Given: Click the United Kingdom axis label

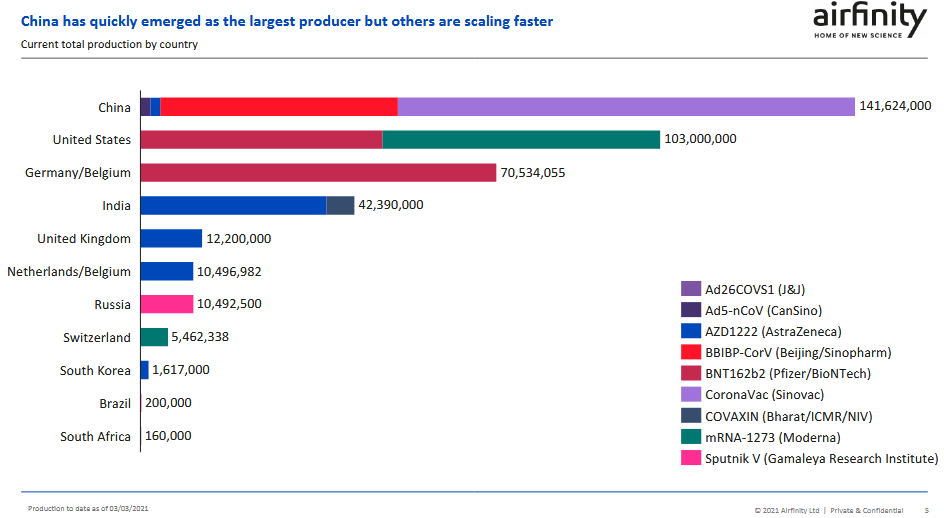Looking at the screenshot, I should [x=84, y=239].
